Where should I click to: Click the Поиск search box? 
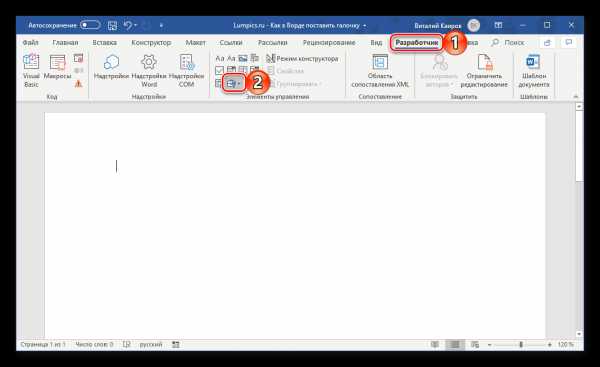tap(508, 42)
